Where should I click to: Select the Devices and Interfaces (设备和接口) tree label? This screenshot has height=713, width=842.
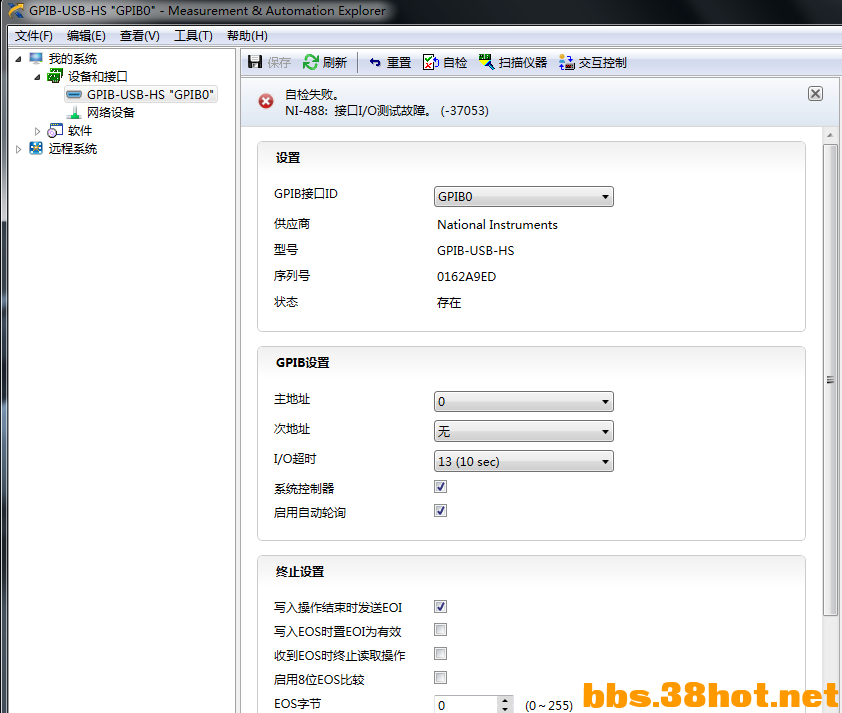(97, 76)
